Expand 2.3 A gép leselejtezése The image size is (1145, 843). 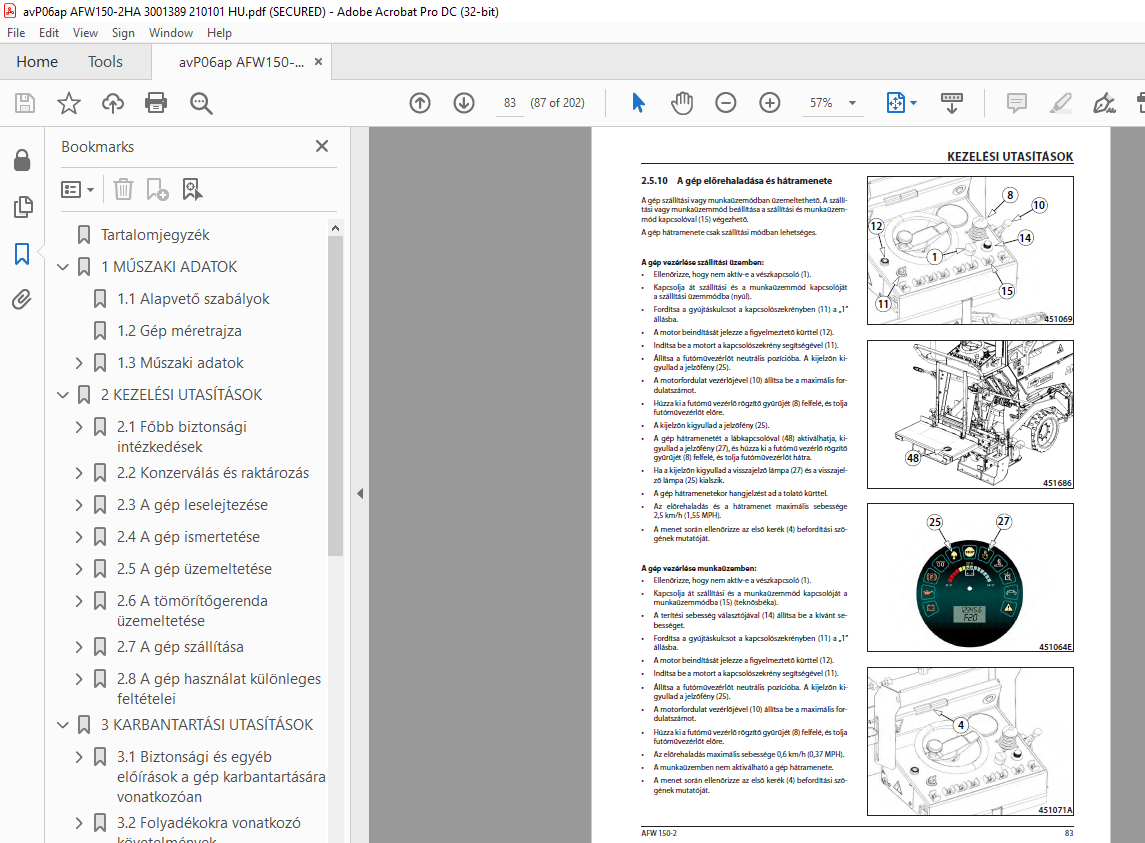(x=79, y=505)
